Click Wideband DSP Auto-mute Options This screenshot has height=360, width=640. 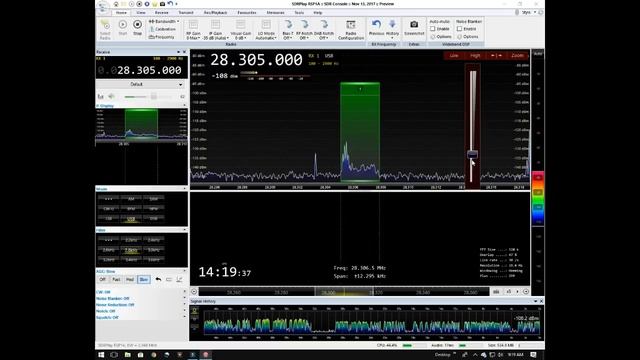coord(441,37)
